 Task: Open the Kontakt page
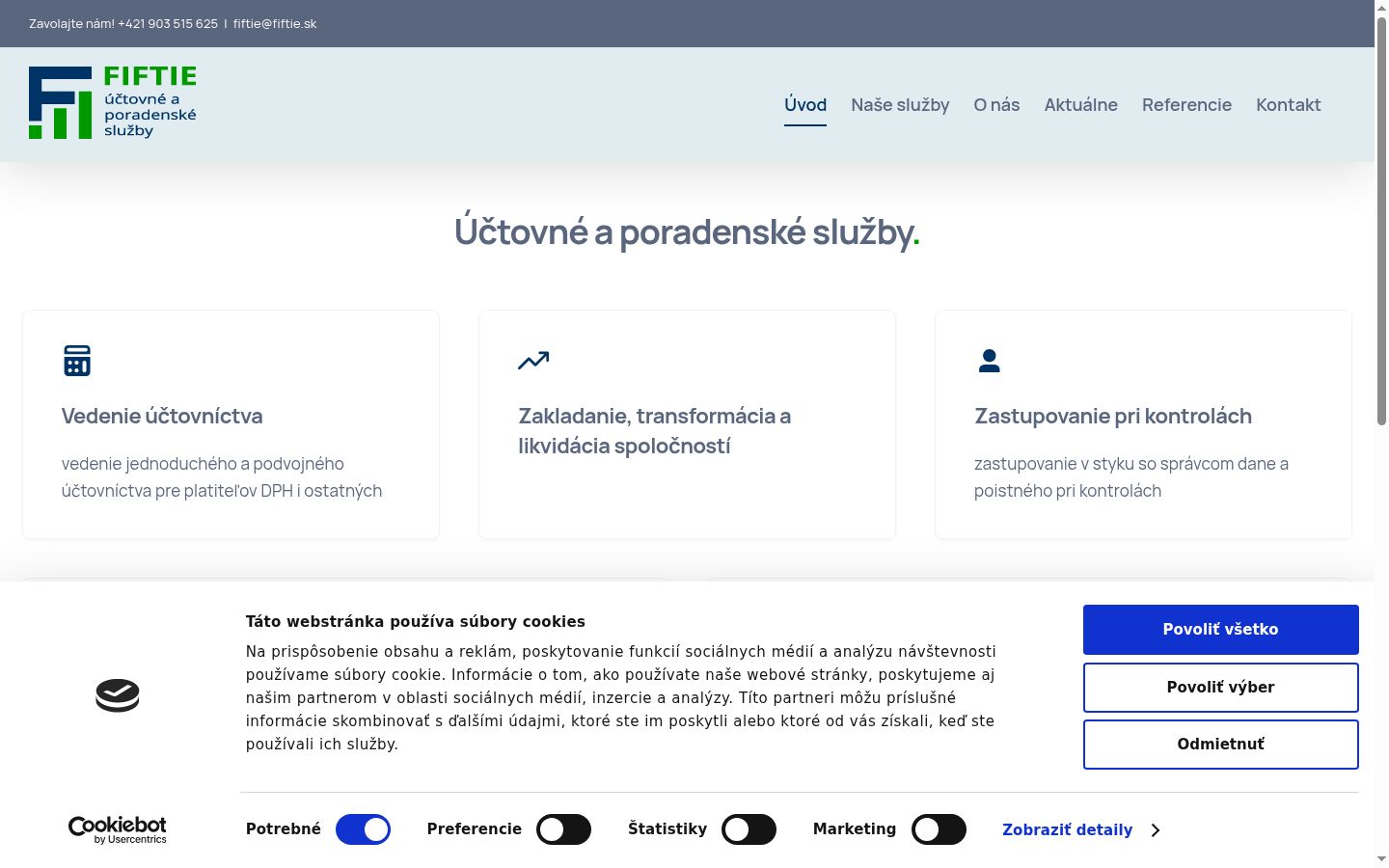[1288, 105]
